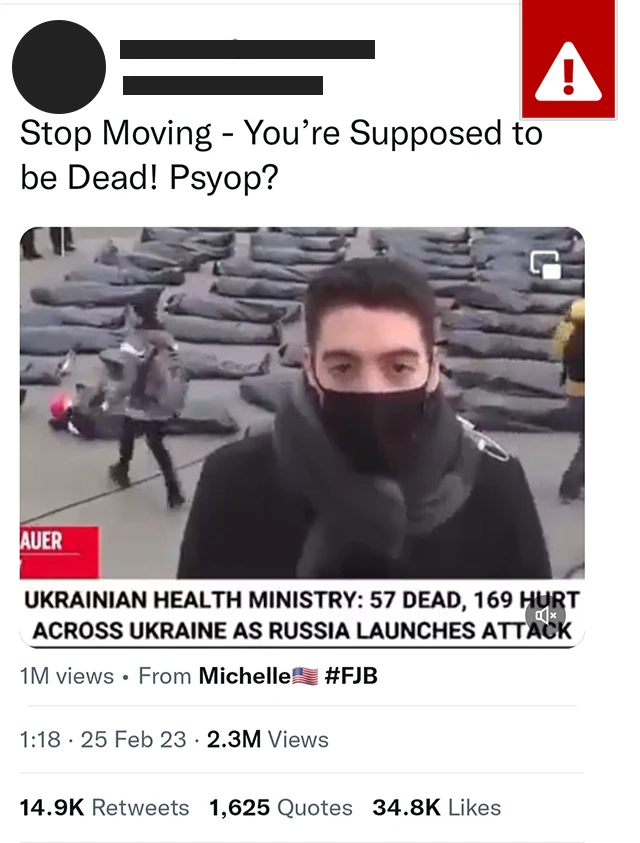Open the 25 Feb 23 timestamp
640x843 pixels.
133,739
